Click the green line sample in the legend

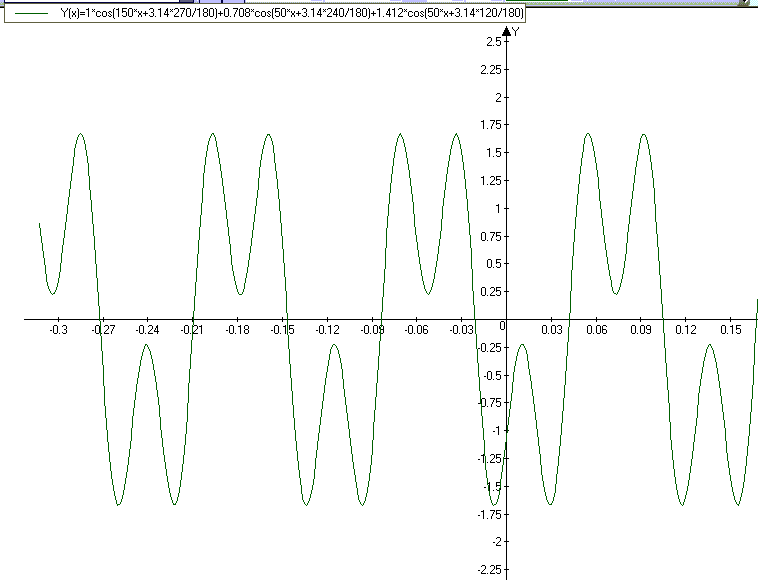point(31,13)
